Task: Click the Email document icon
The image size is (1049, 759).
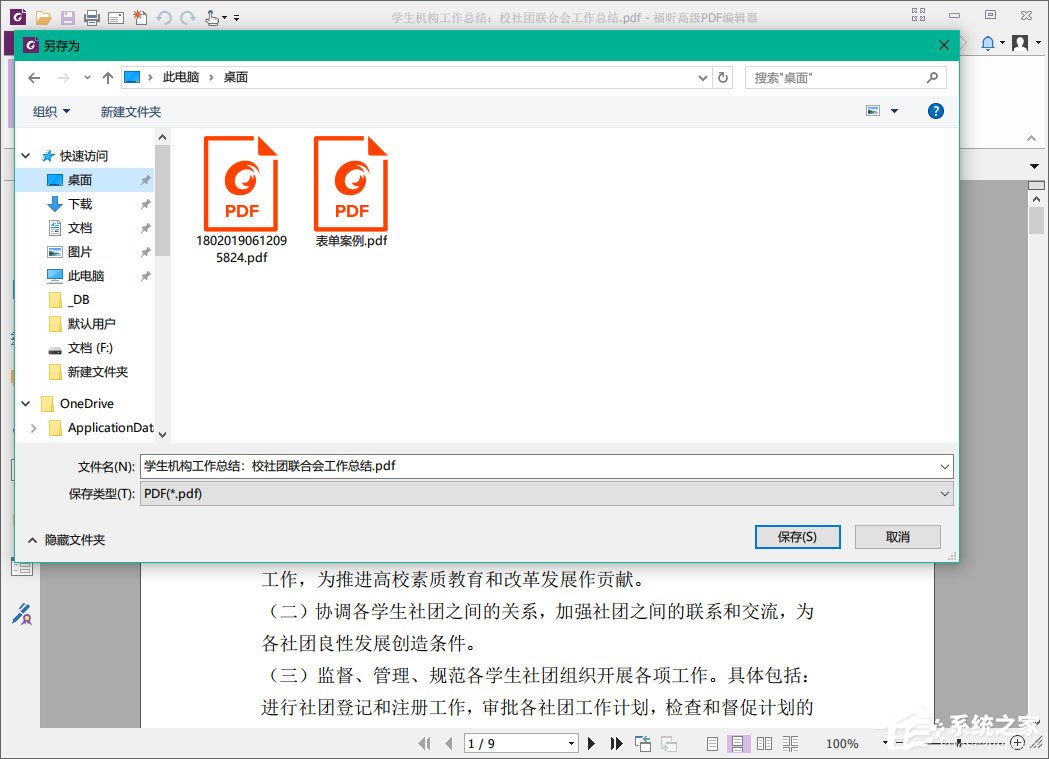Action: pos(116,17)
